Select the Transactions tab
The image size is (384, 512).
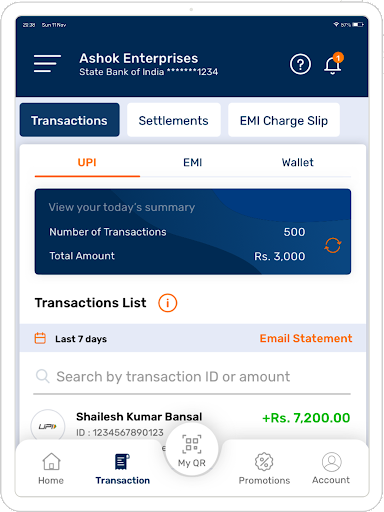click(69, 120)
